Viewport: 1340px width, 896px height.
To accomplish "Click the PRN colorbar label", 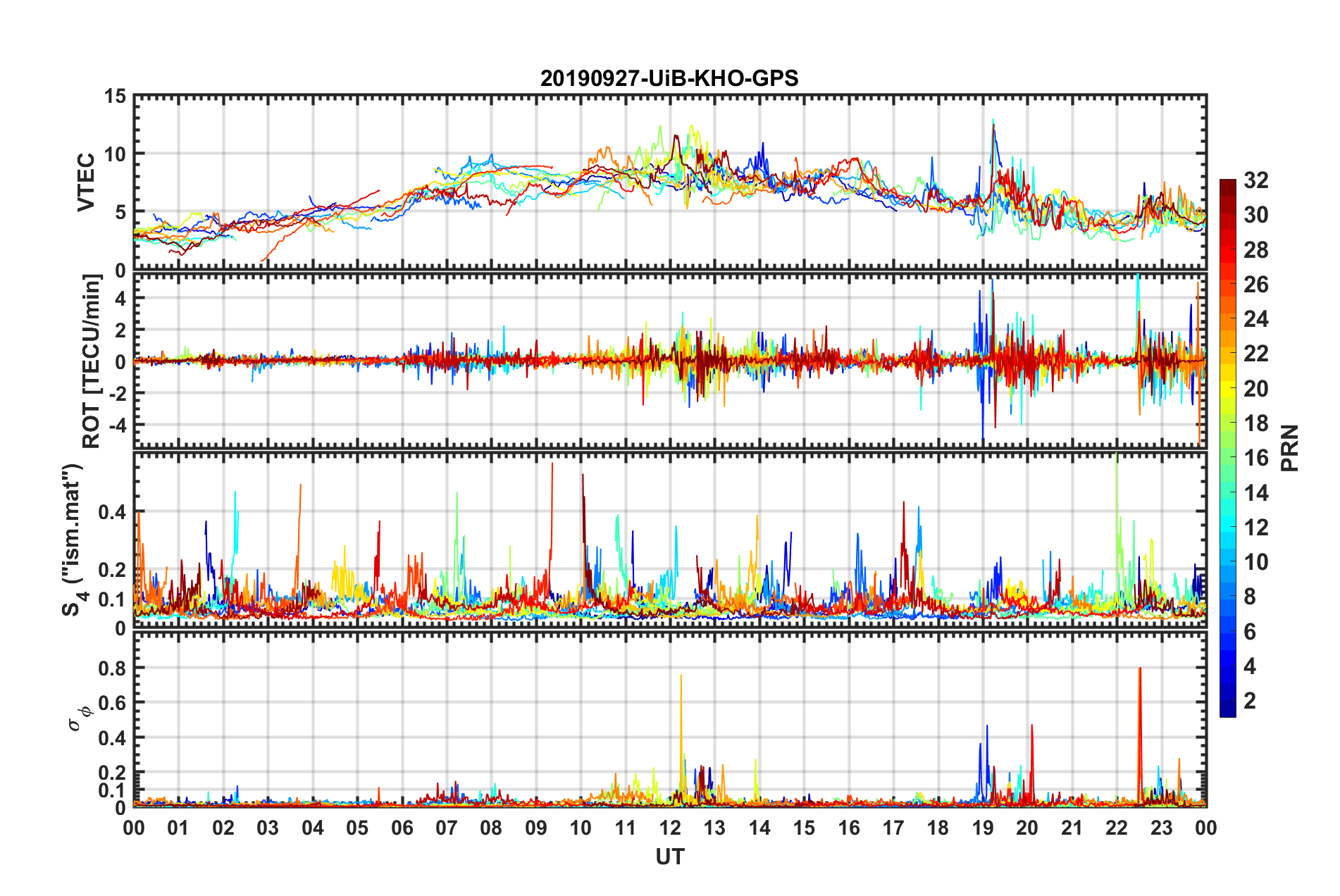I will [1290, 448].
